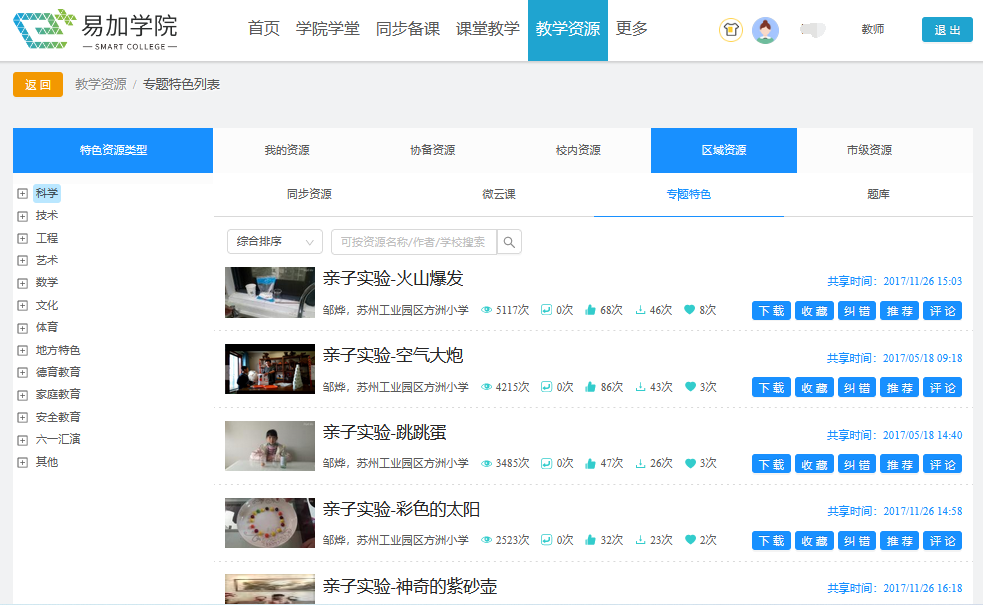
Task: Click download count icon for 亲子实验-跳跳蛋
Action: click(x=641, y=463)
